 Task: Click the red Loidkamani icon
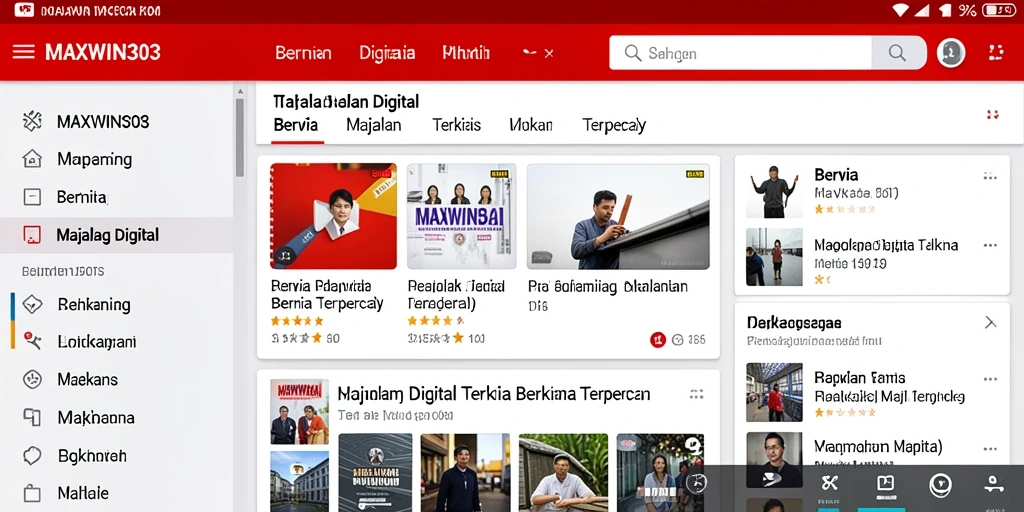(x=32, y=342)
